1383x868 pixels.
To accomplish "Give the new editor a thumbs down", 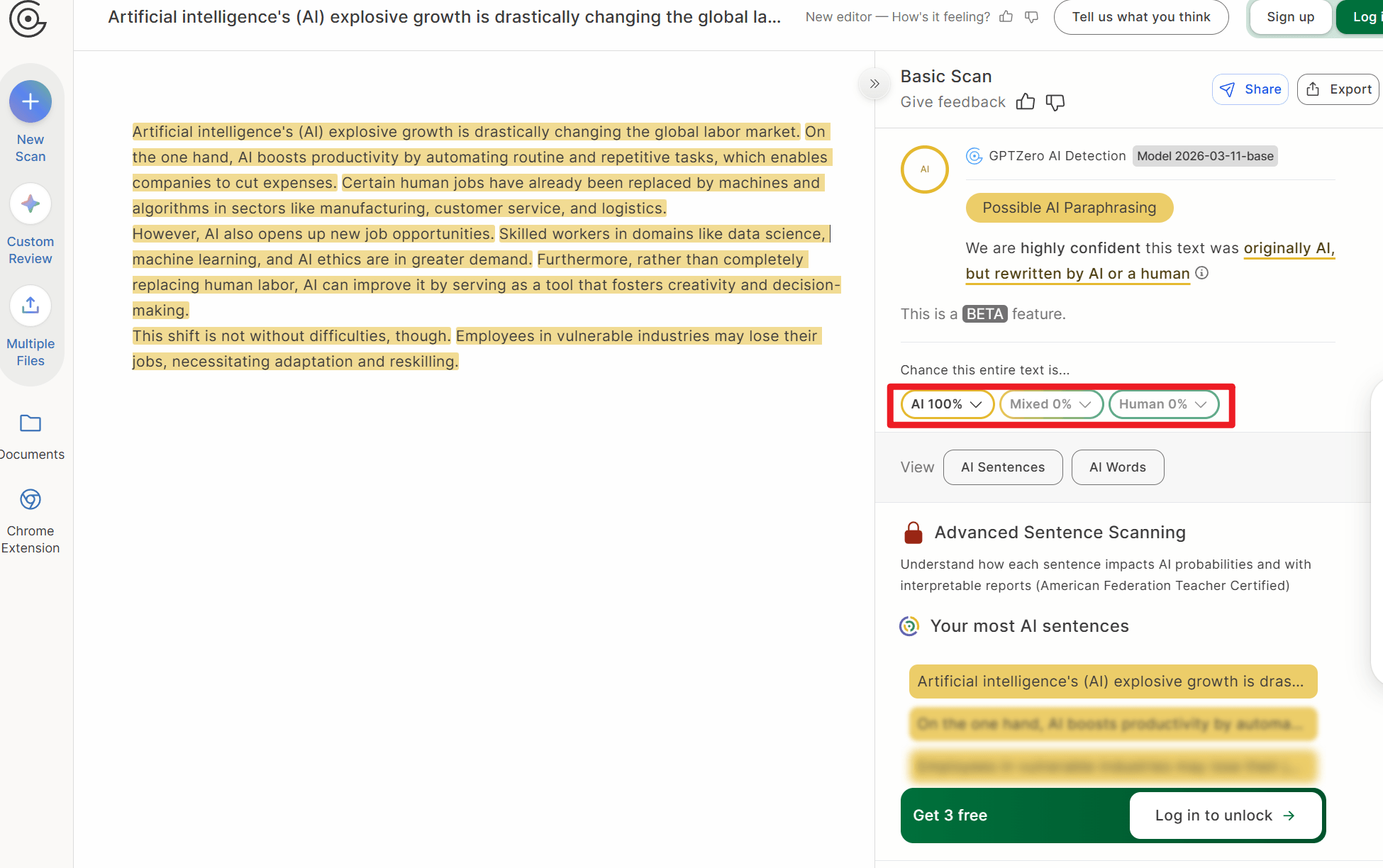I will [1032, 17].
